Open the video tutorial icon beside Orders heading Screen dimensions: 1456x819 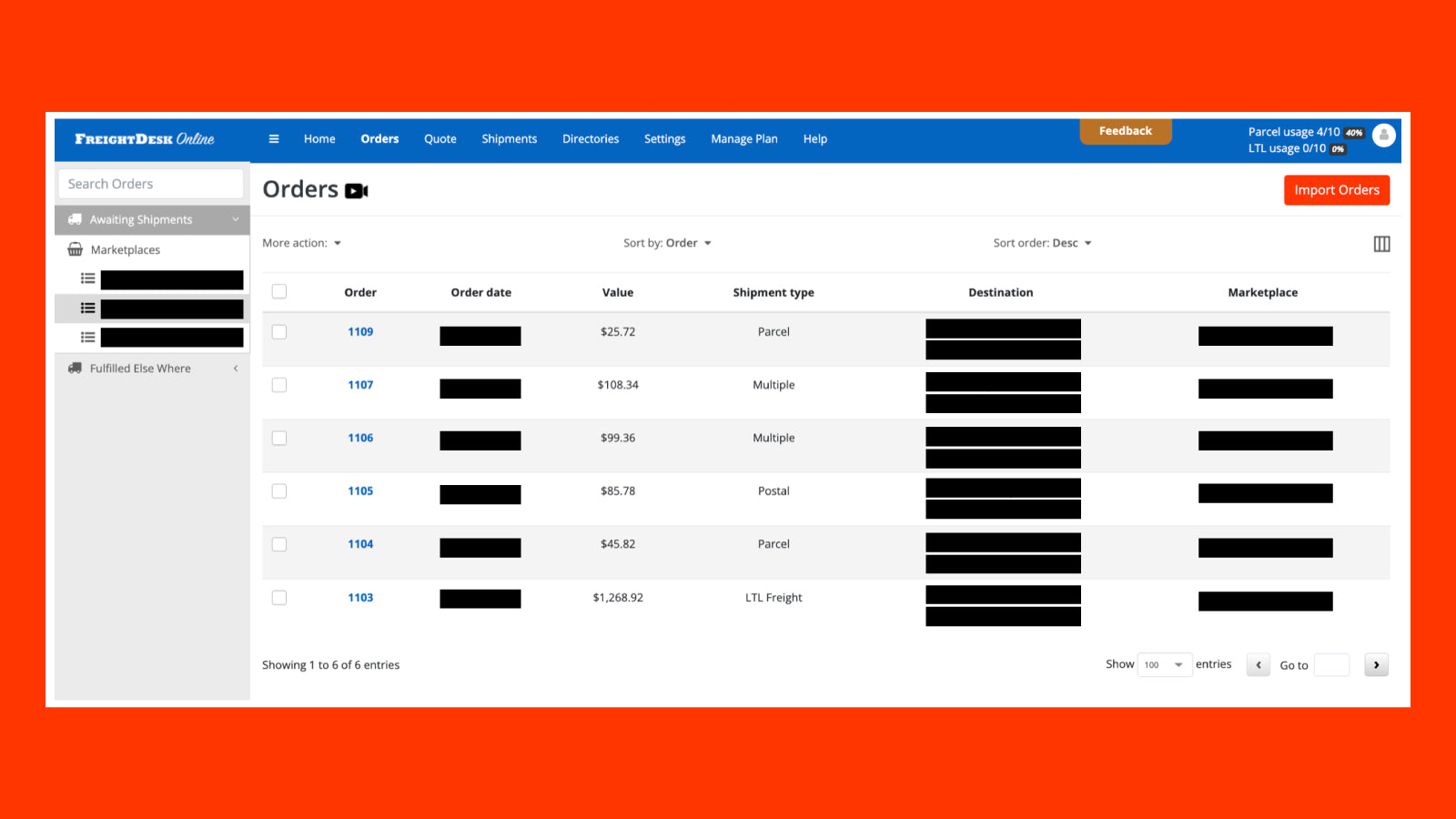[356, 190]
